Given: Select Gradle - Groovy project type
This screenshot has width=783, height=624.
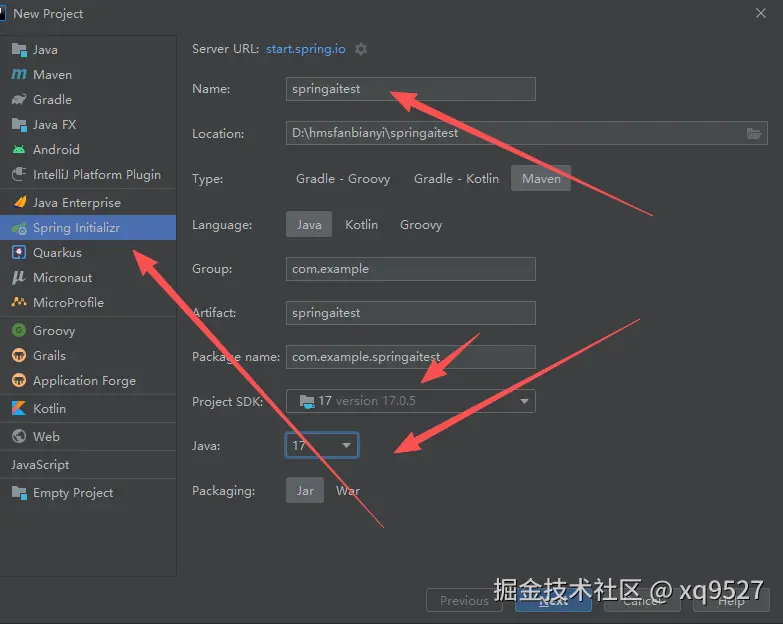Looking at the screenshot, I should click(x=343, y=179).
